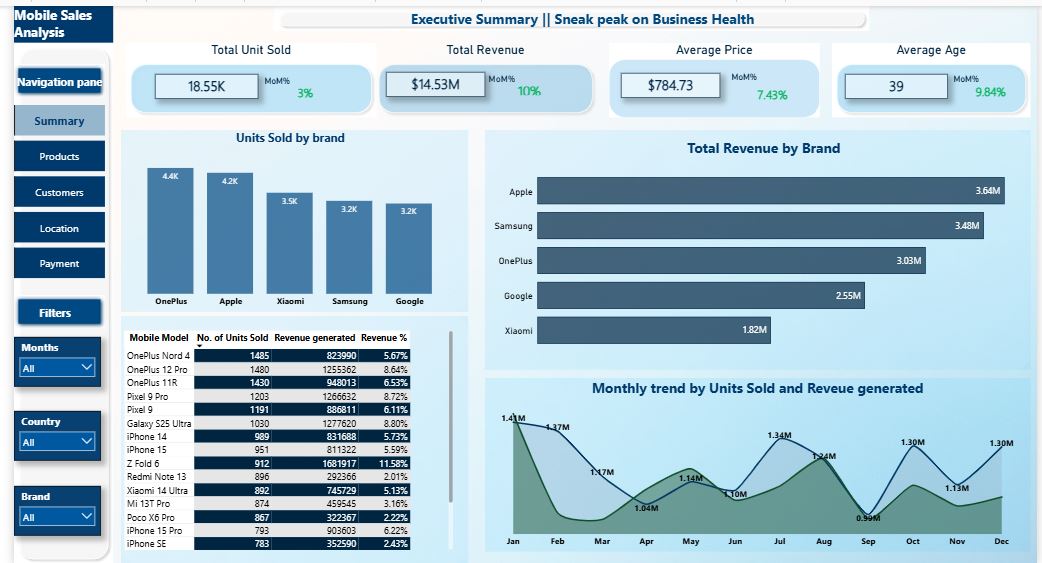Viewport: 1042px width, 563px height.
Task: Click the Total Revenue $14.53M card
Action: [435, 86]
